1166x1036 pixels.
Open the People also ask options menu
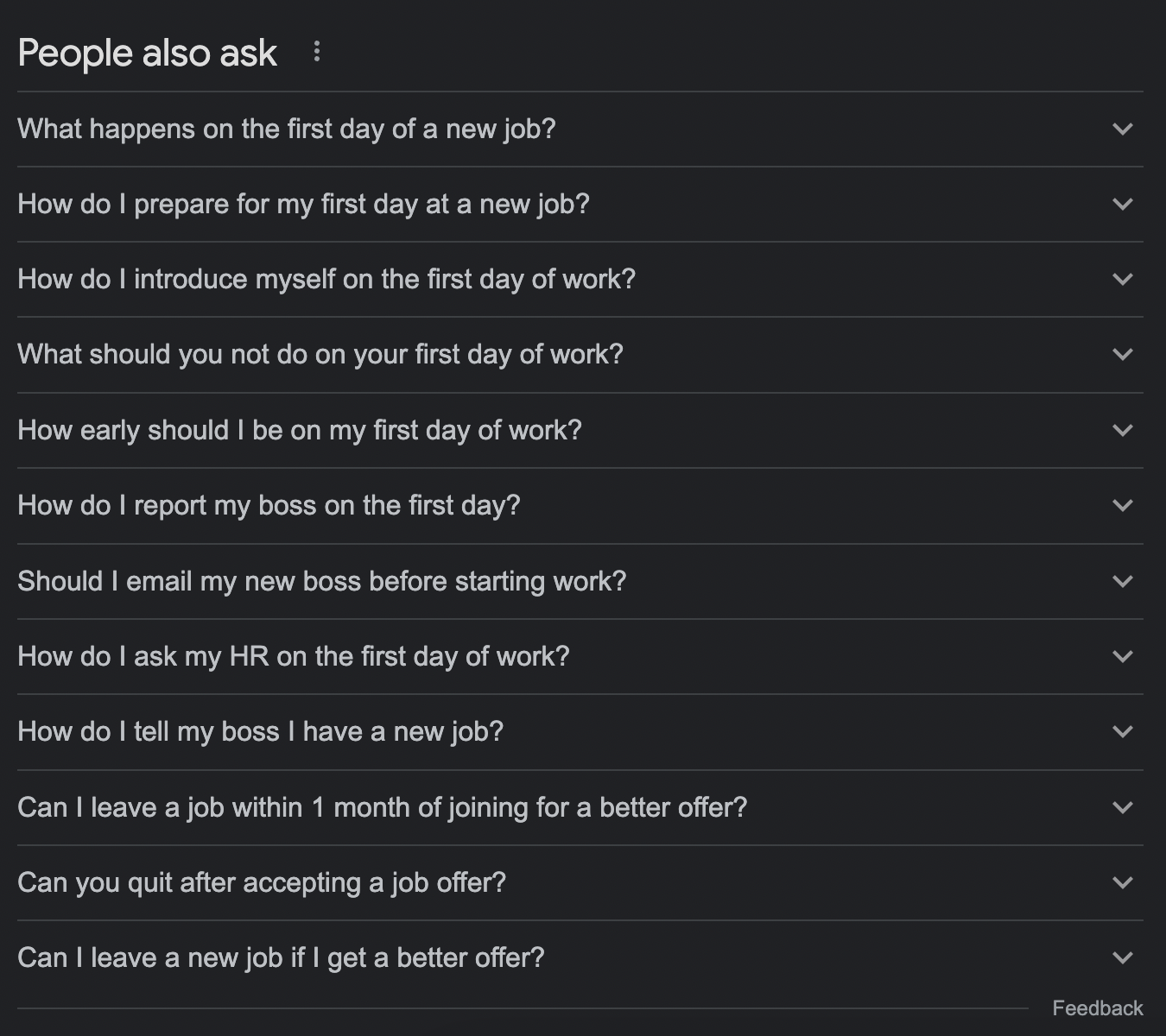pos(317,52)
